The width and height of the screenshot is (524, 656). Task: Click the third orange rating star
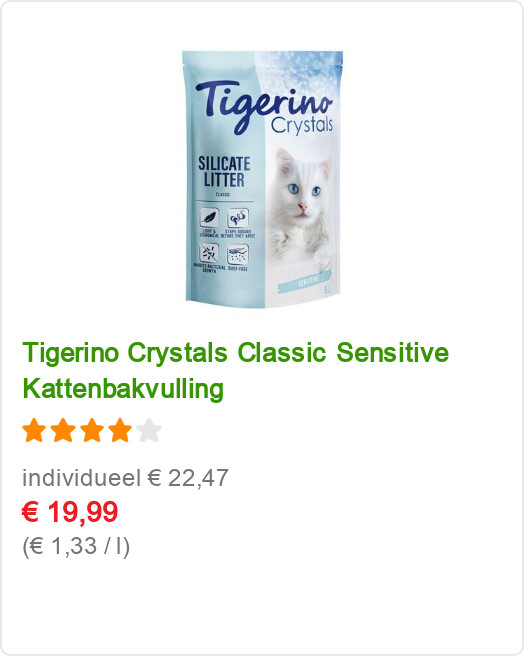tap(92, 430)
